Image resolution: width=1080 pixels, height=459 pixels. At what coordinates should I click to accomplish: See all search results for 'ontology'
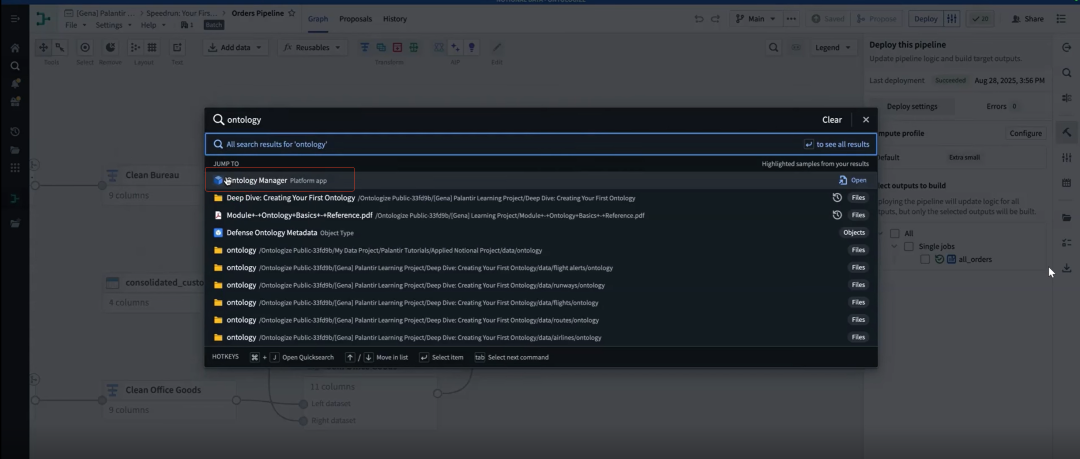click(541, 145)
